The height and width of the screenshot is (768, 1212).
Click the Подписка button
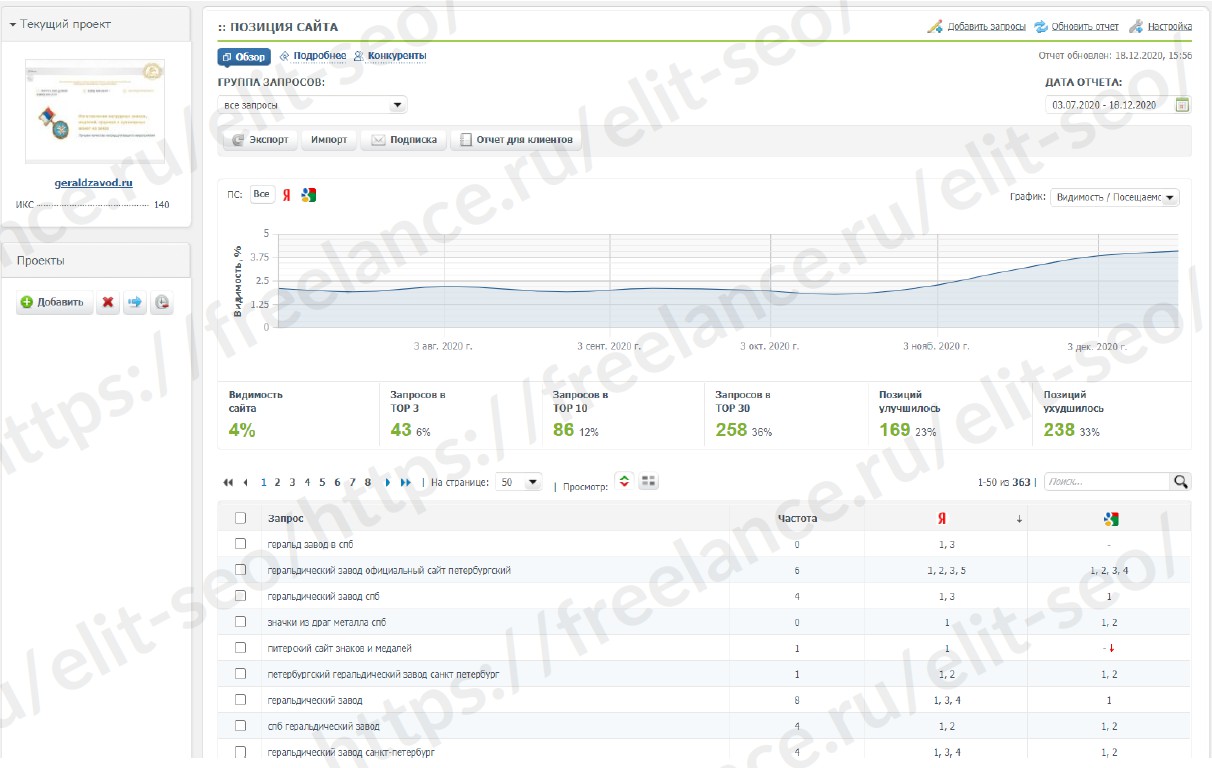point(403,140)
